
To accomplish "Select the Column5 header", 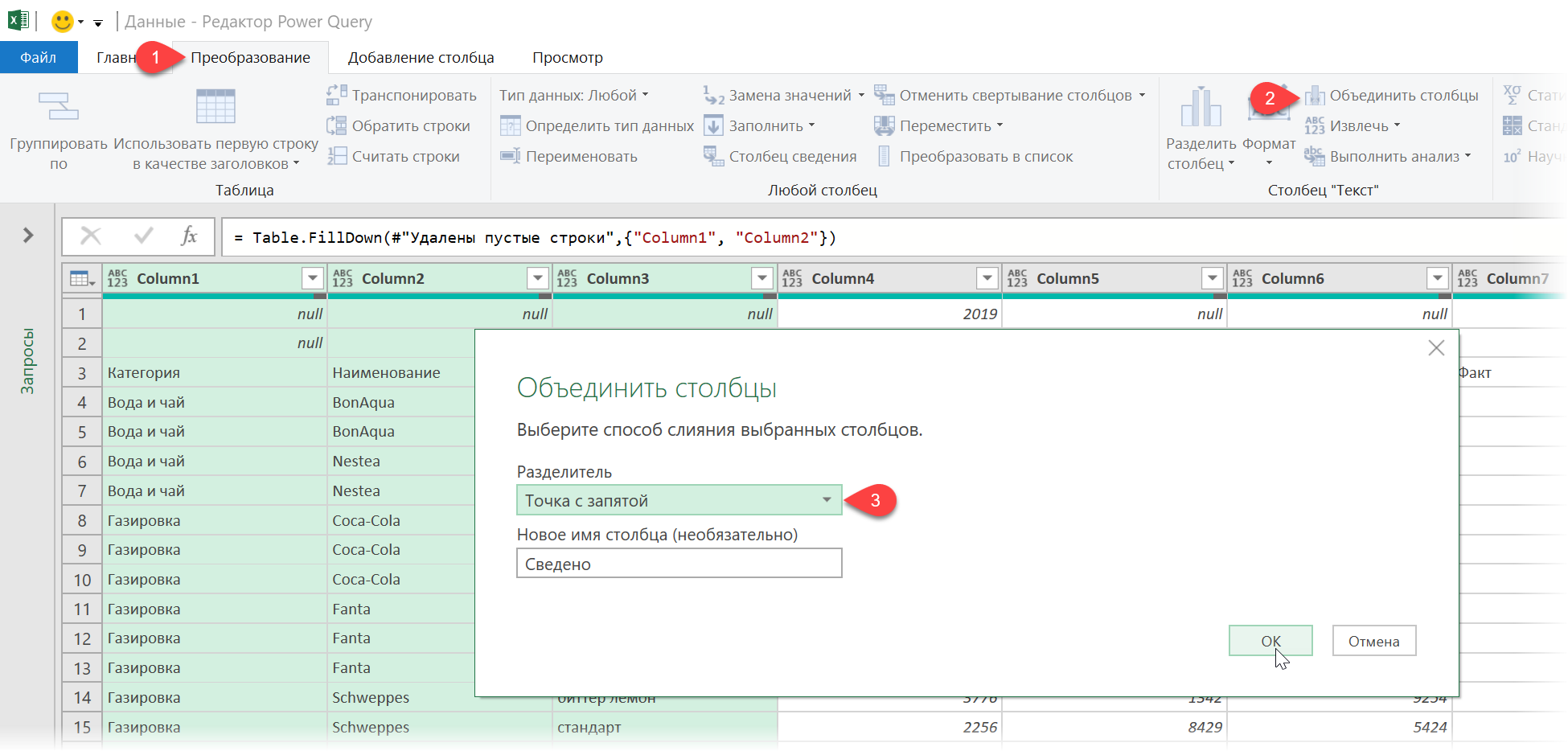I will point(1114,278).
